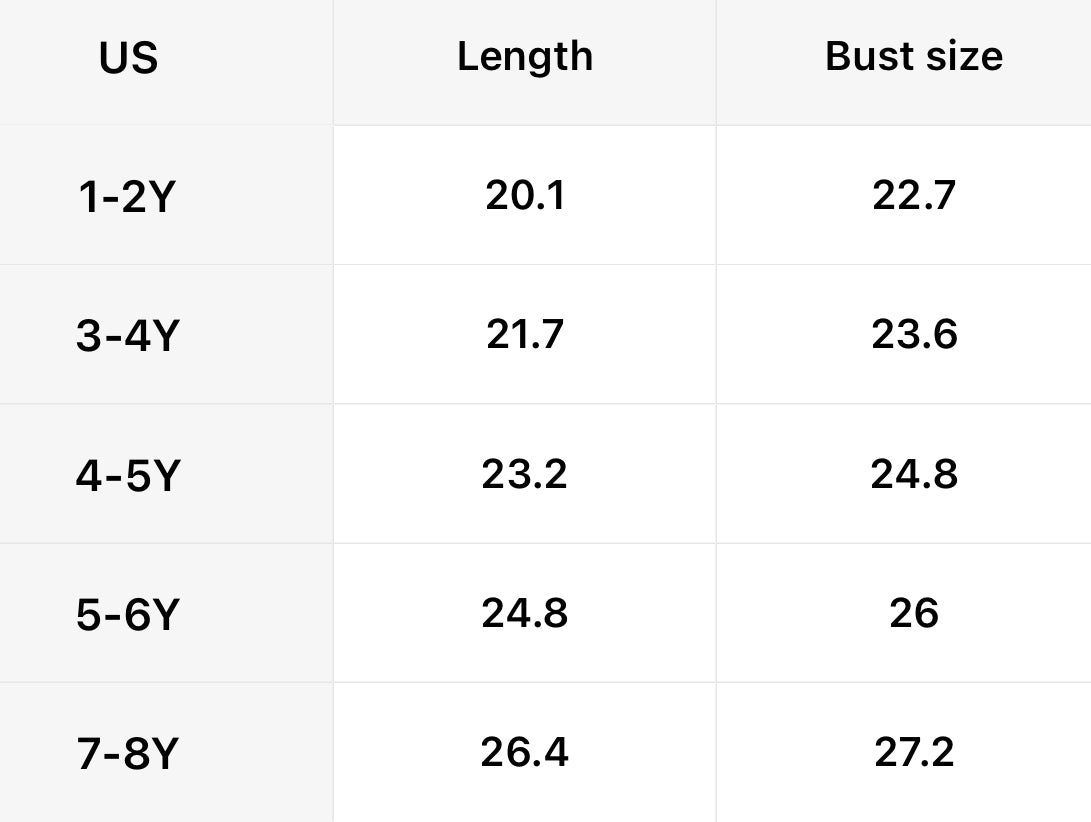The height and width of the screenshot is (822, 1091).
Task: Select the Length column header
Action: pyautogui.click(x=525, y=57)
